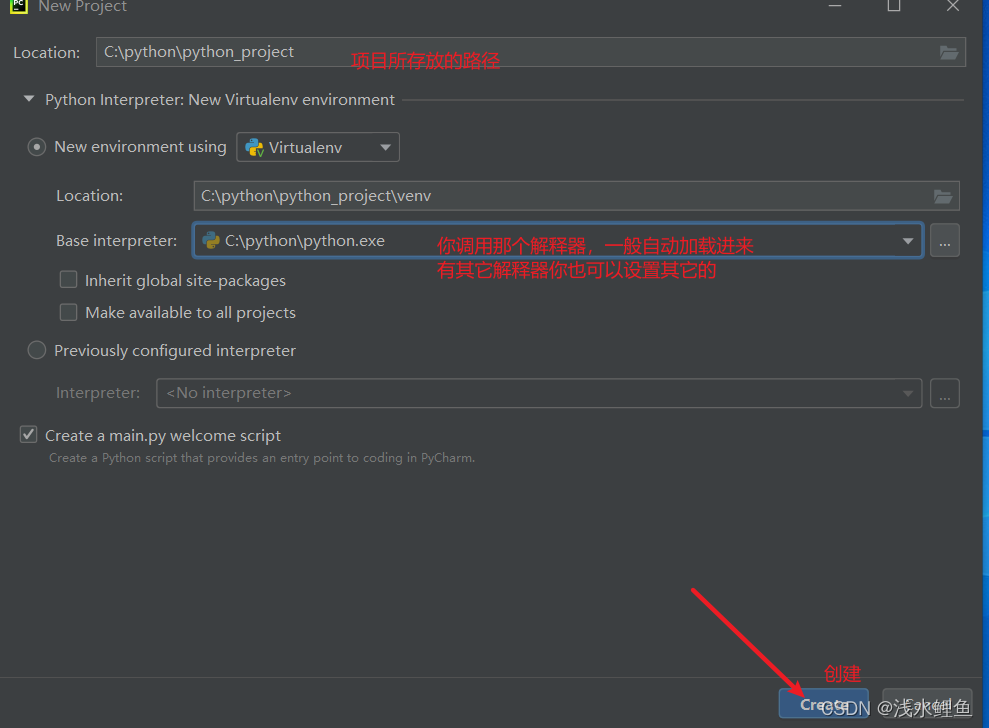989x728 pixels.
Task: Click the Create button
Action: coord(824,703)
